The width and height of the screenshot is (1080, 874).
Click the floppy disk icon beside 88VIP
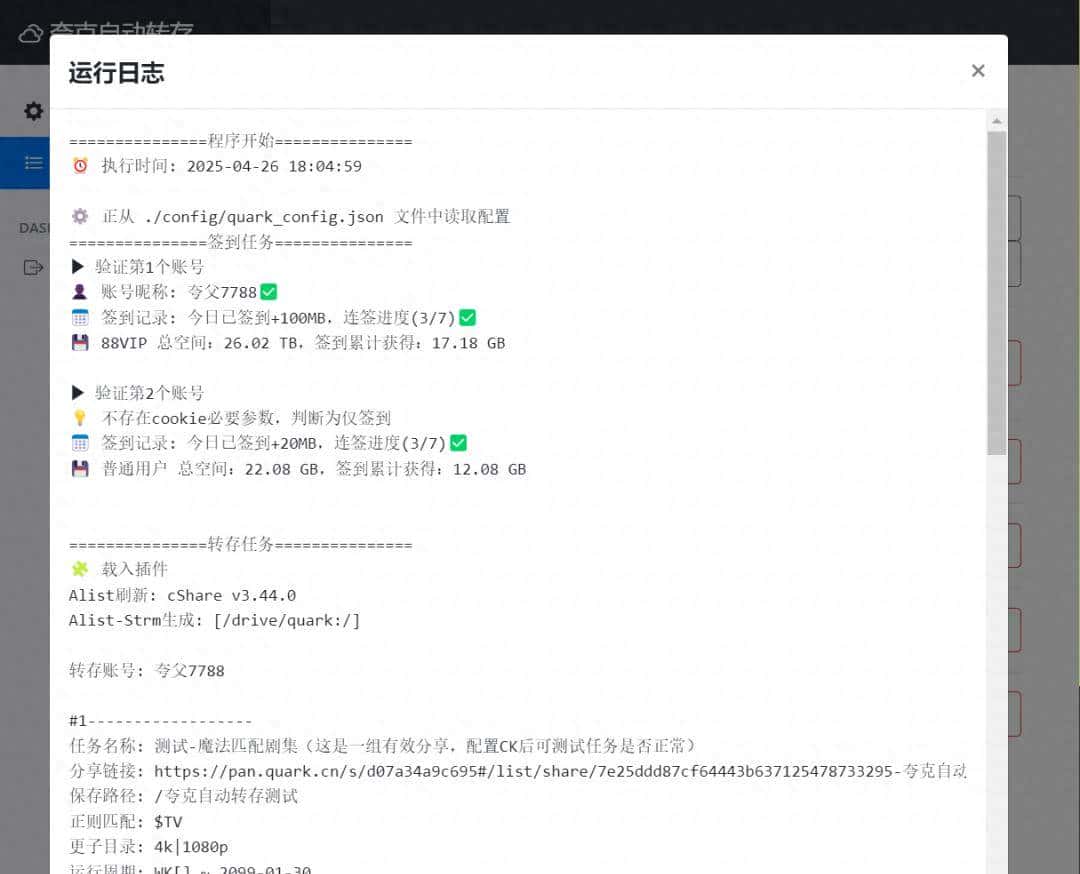[80, 342]
